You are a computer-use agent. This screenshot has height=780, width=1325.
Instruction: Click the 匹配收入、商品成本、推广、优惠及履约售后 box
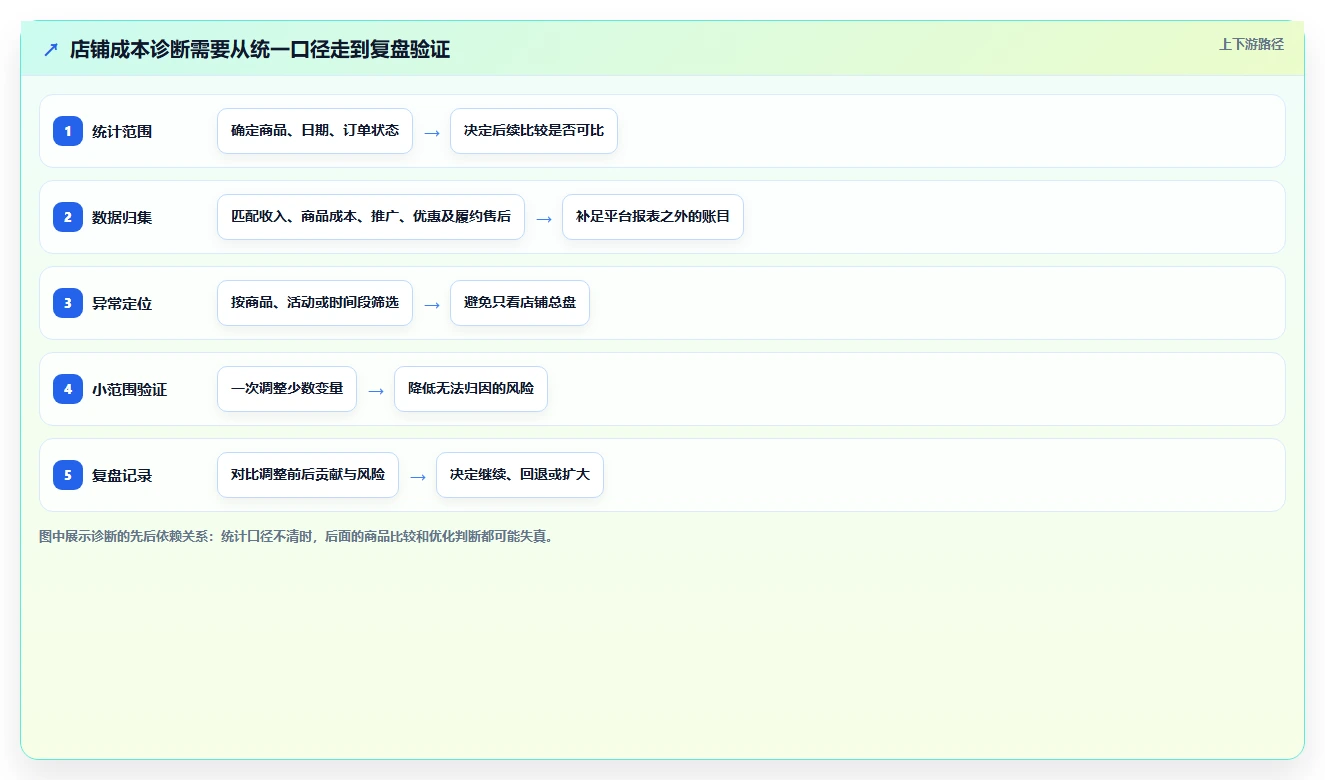pos(371,217)
